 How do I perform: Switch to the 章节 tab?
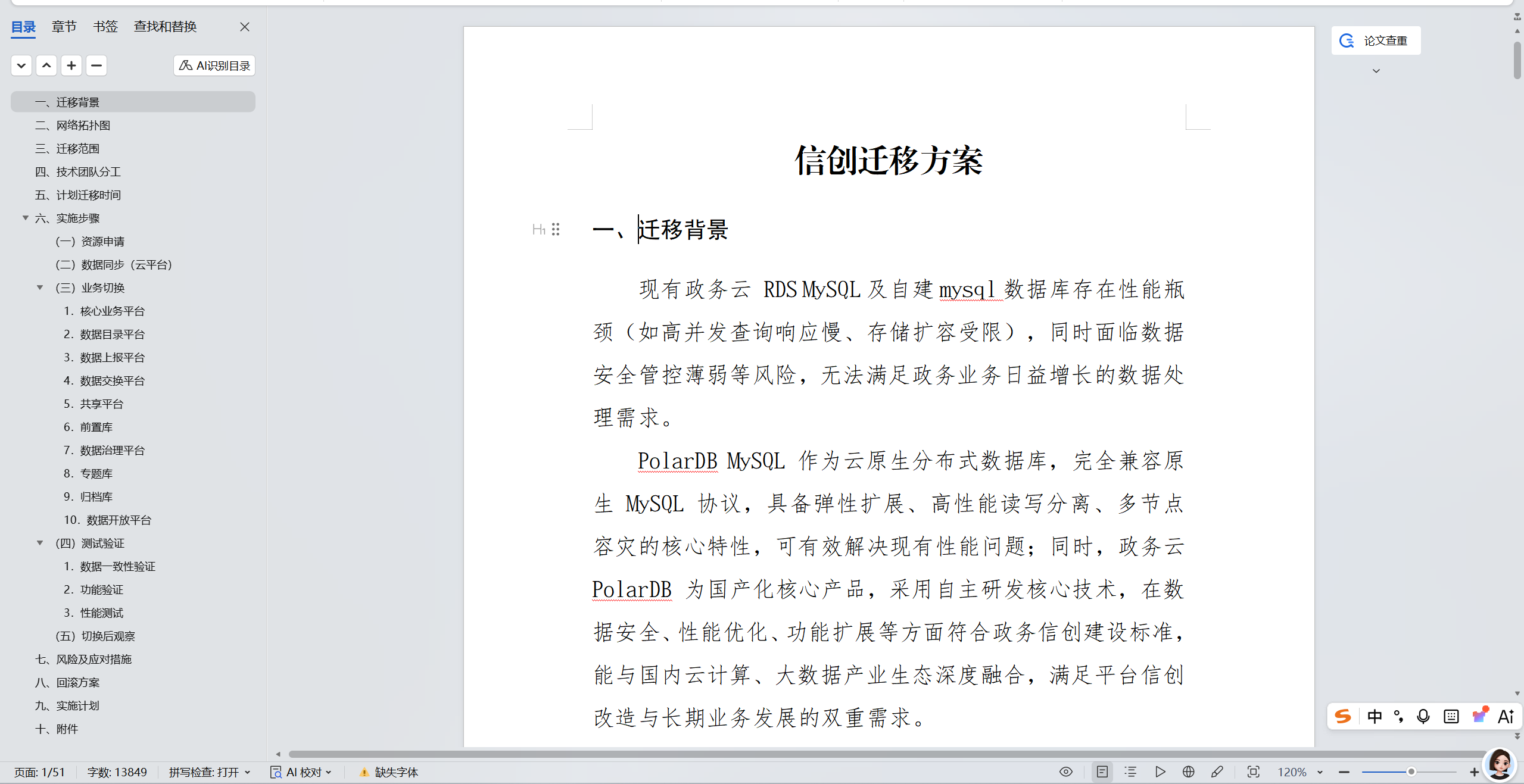pyautogui.click(x=64, y=27)
